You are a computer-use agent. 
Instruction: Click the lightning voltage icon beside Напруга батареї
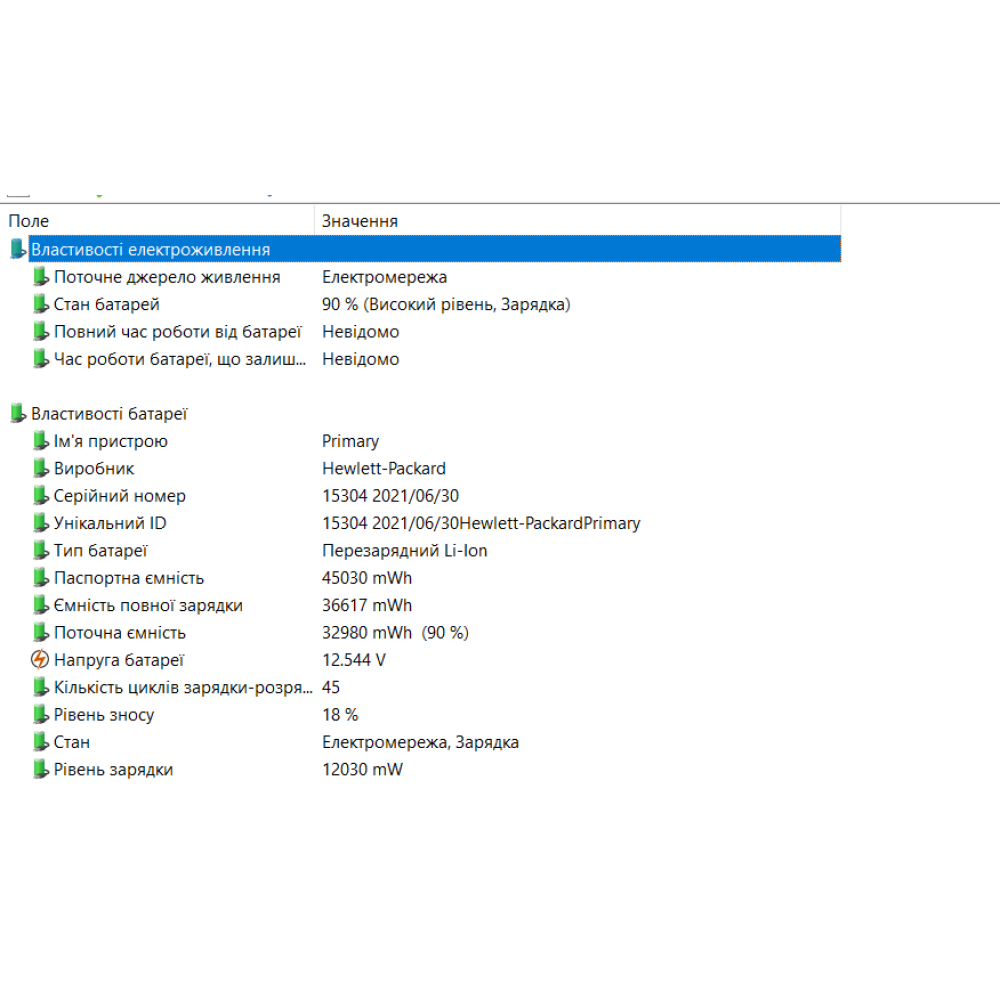(x=40, y=659)
